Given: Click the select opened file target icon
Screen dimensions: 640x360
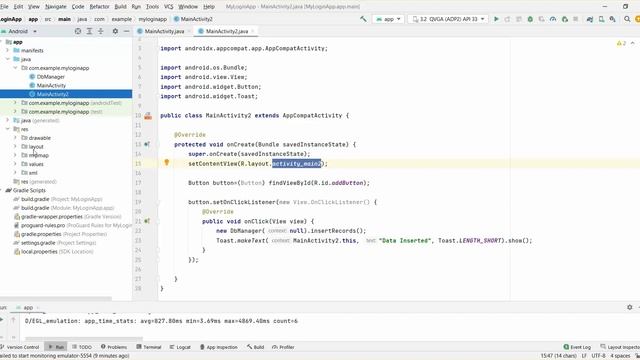Looking at the screenshot, I should tap(78, 31).
